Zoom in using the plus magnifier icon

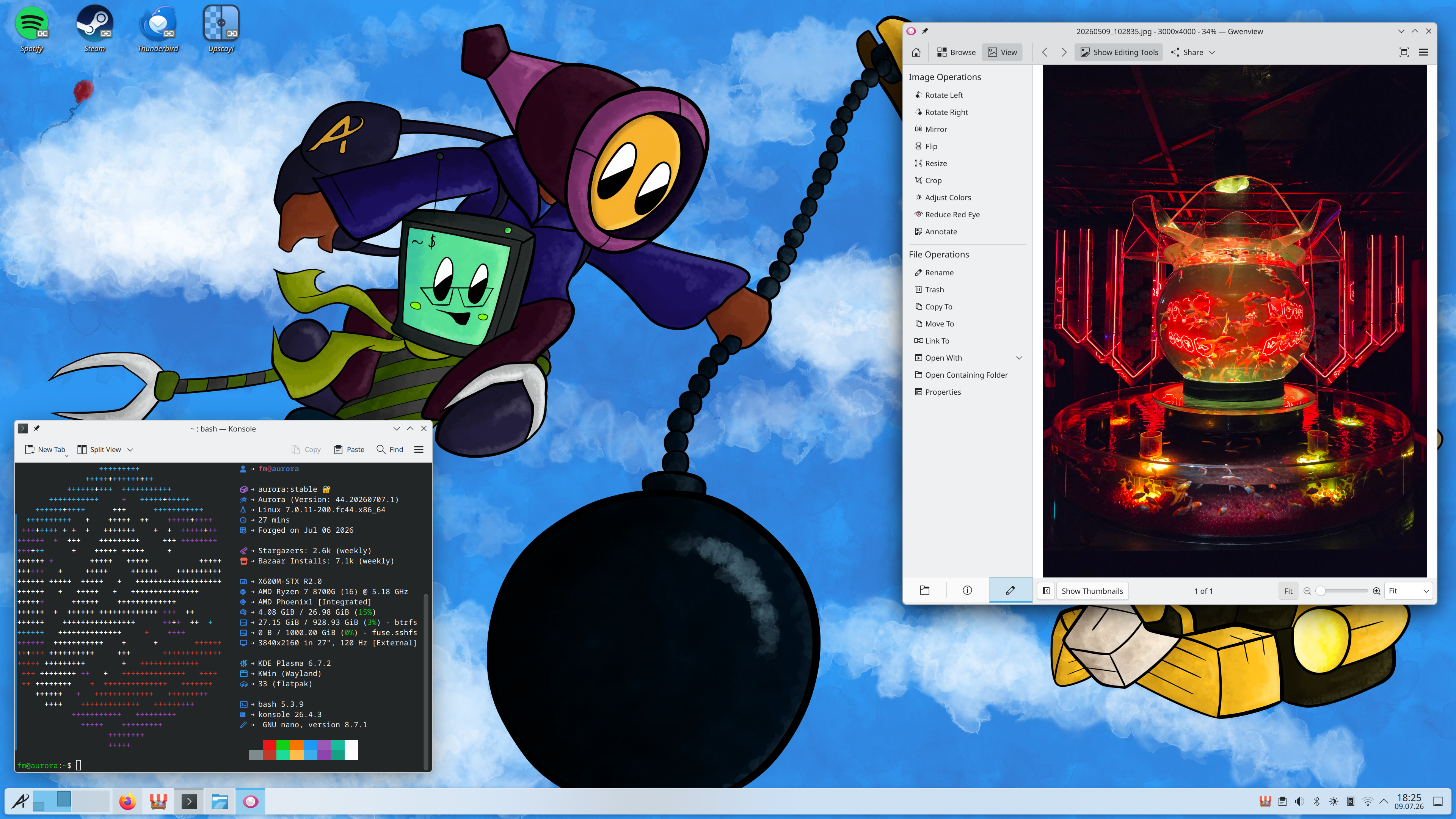[x=1377, y=591]
